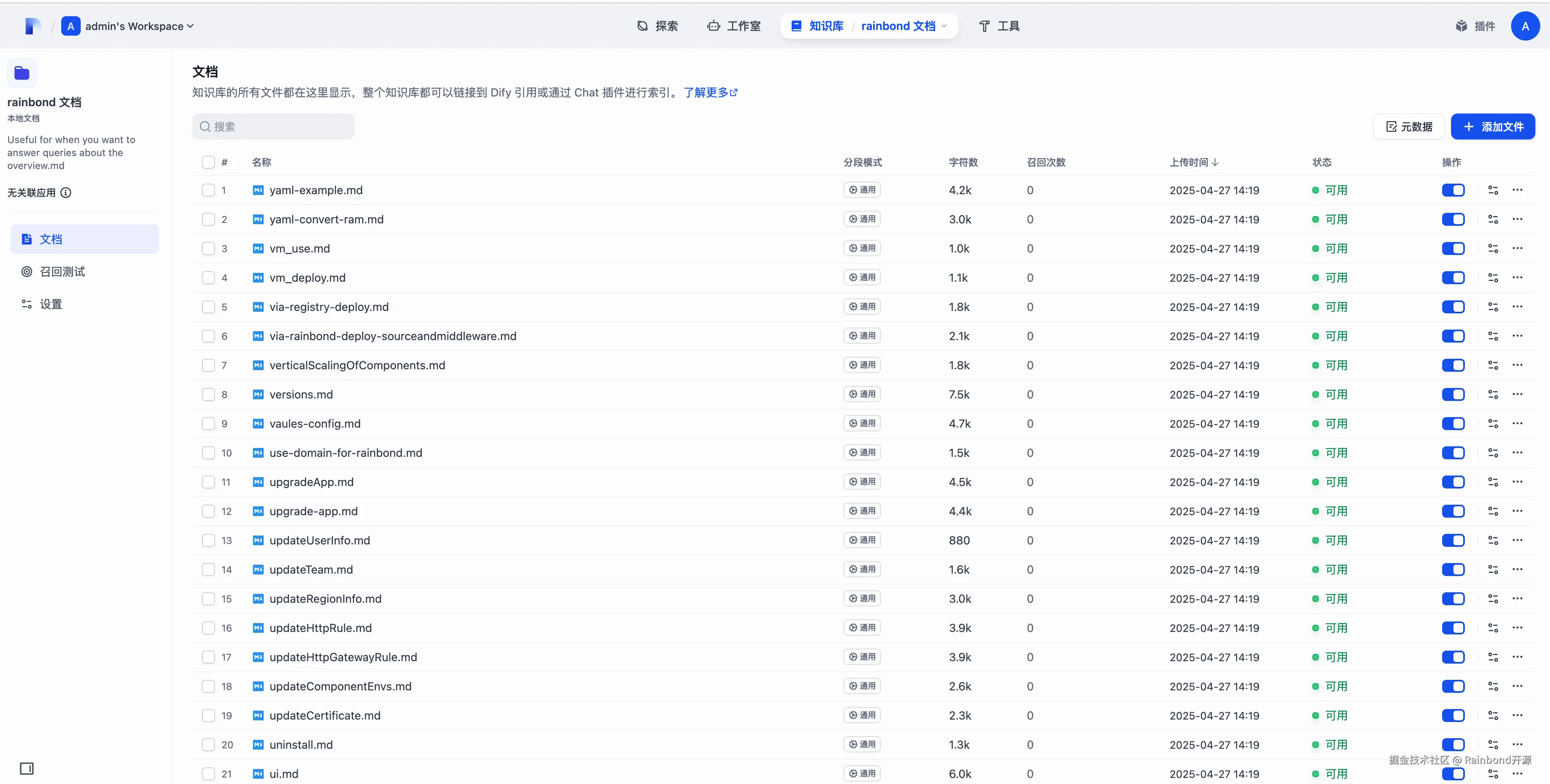1550x784 pixels.
Task: Select checkbox for vm_deploy.md
Action: tap(208, 278)
